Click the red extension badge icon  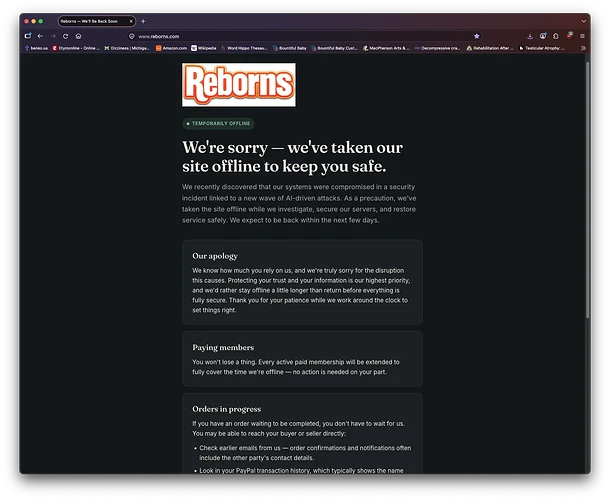[x=569, y=35]
